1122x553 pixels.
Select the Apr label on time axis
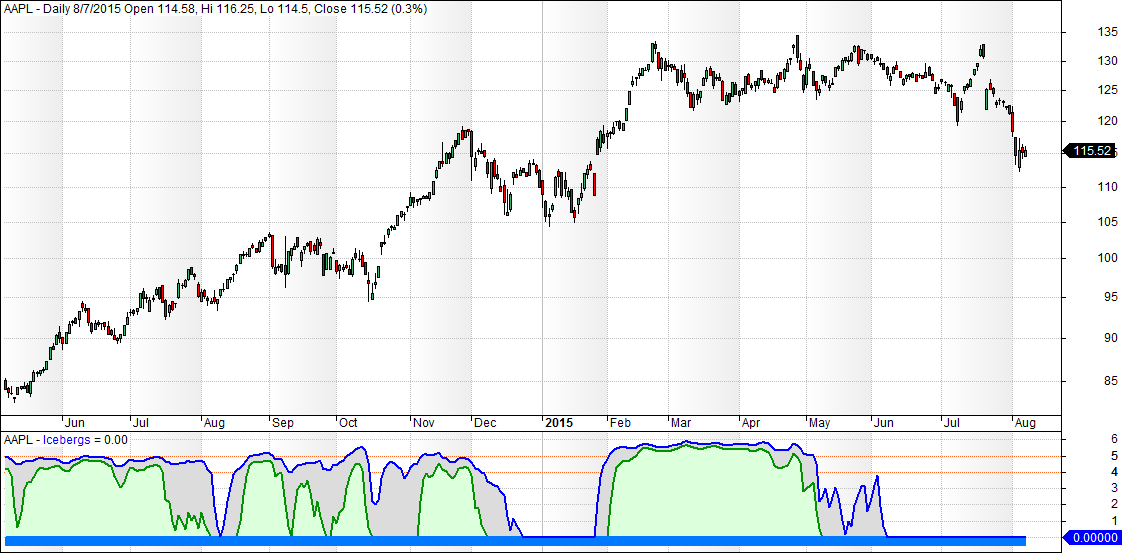coord(752,423)
